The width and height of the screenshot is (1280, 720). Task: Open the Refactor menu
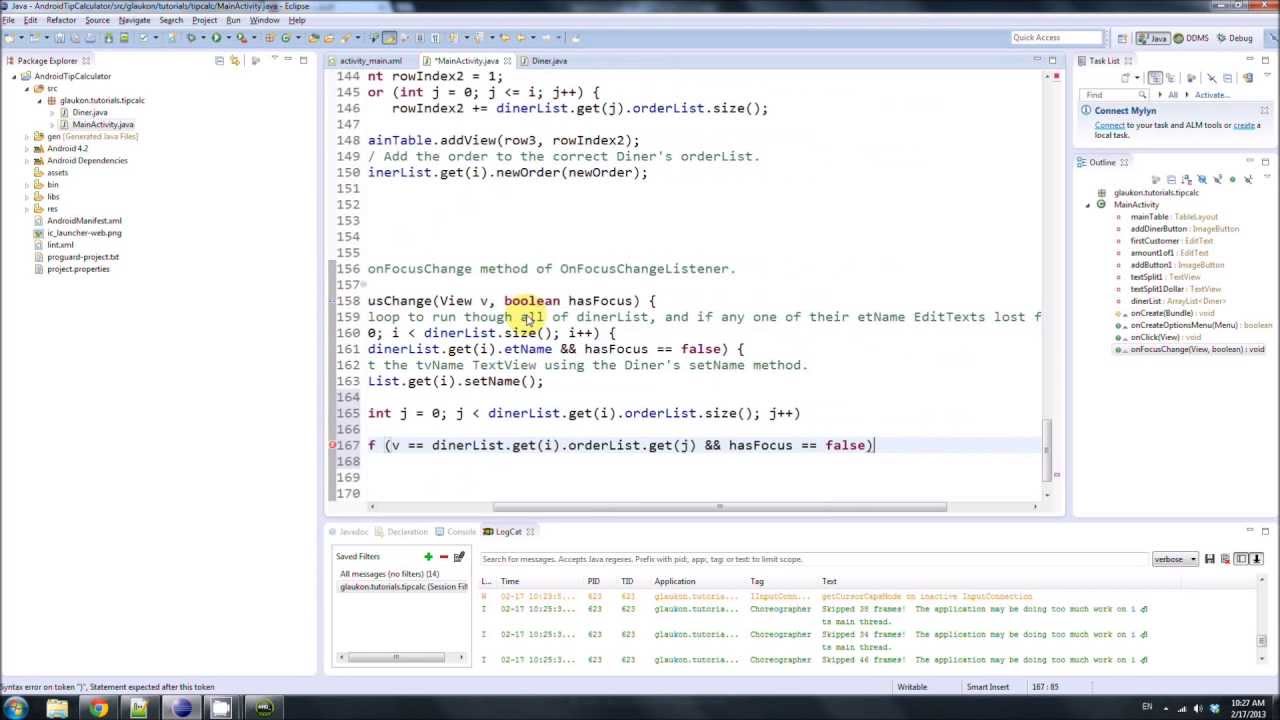[61, 20]
